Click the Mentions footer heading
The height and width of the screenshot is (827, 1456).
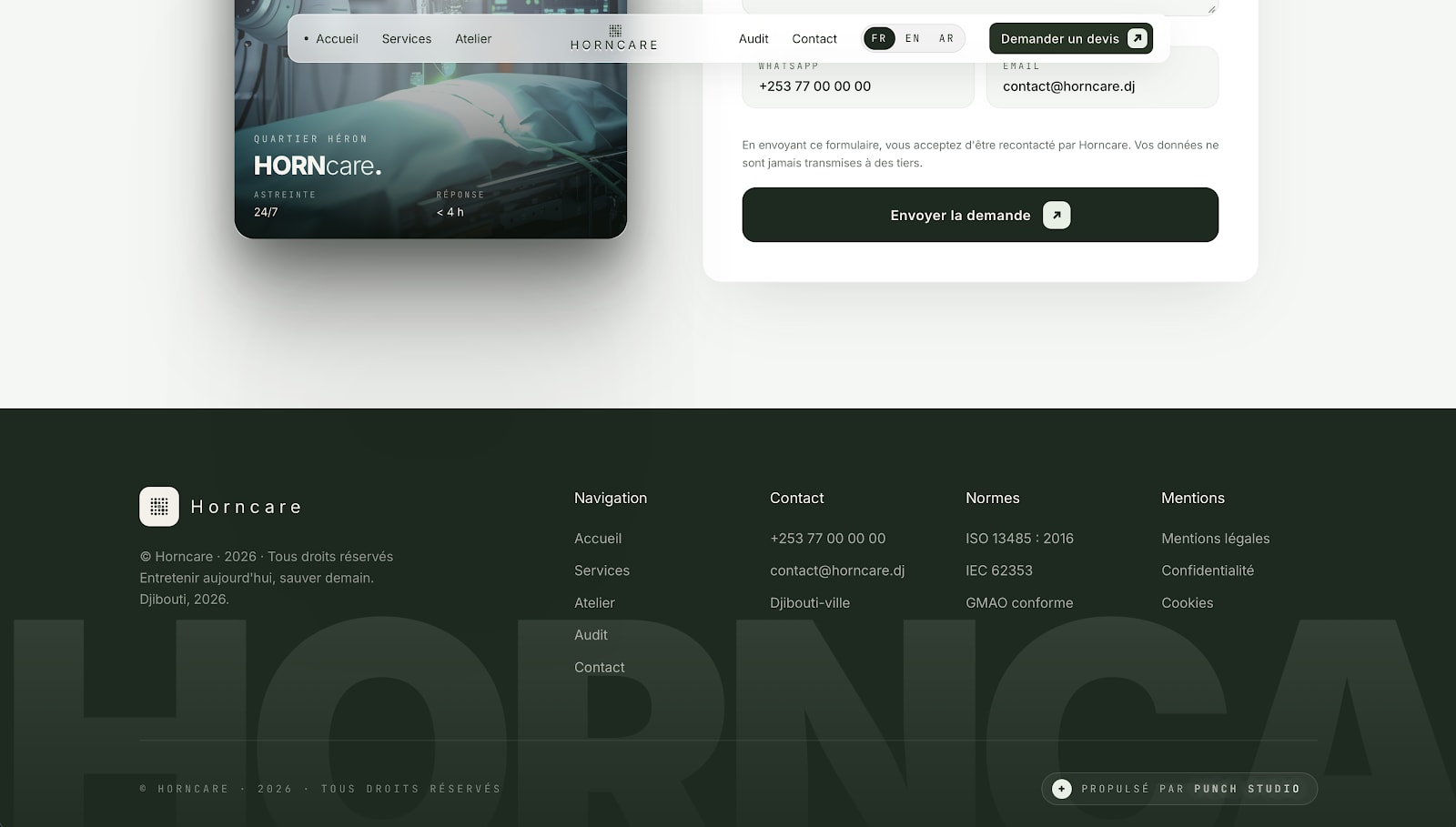coord(1193,498)
